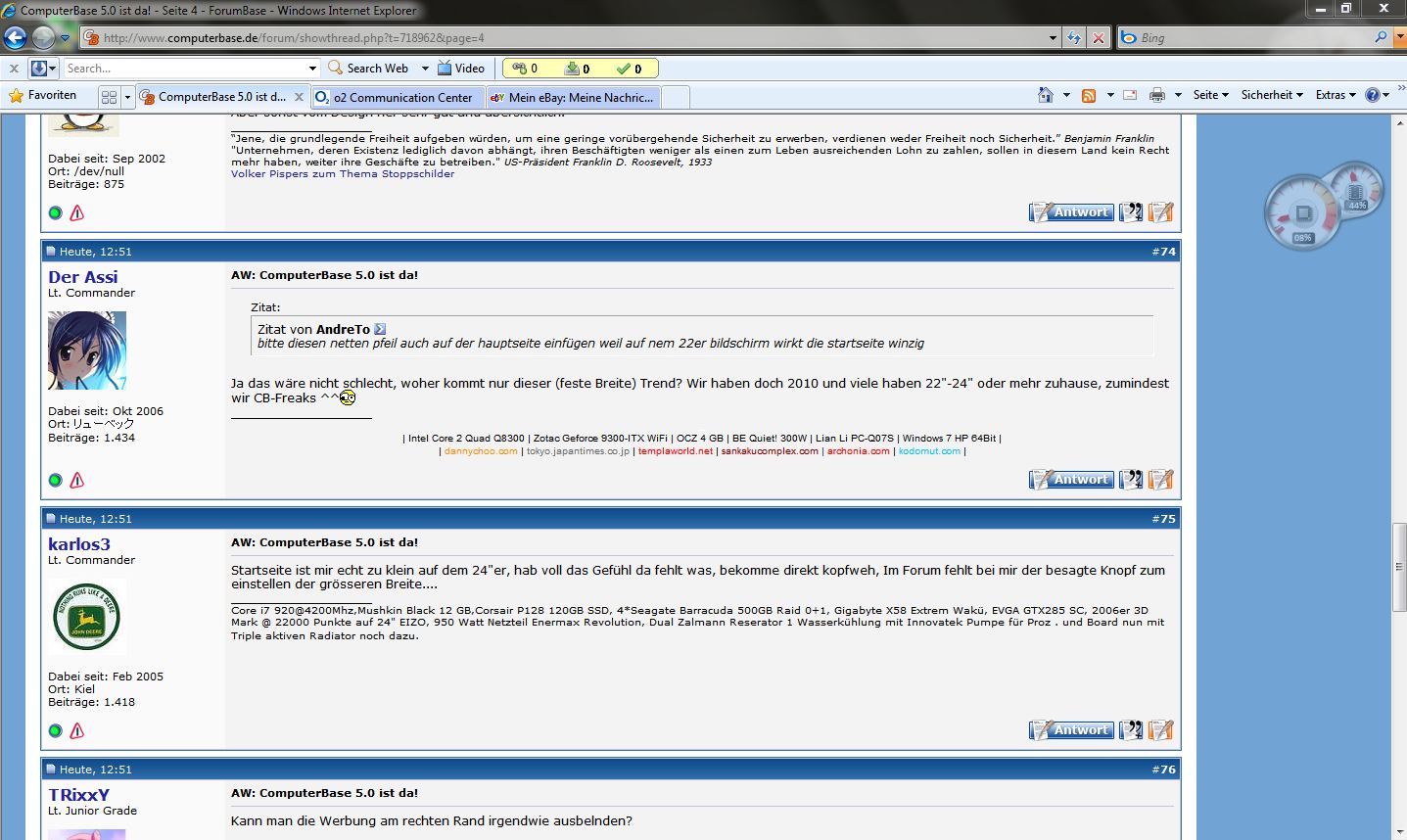
Task: Click the toolbar Search... text field
Action: pos(186,69)
